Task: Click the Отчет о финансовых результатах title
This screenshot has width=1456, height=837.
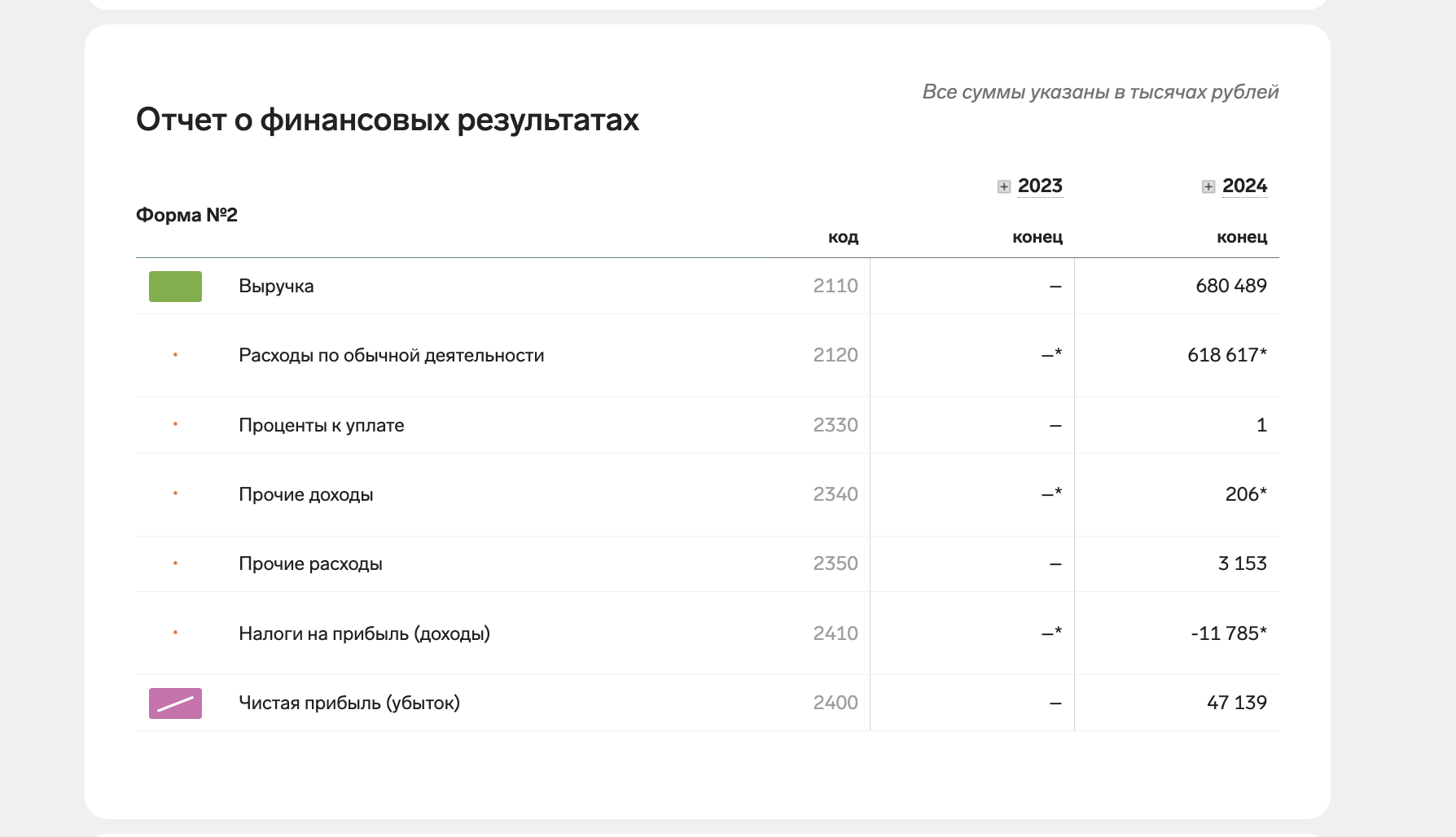Action: [x=387, y=120]
